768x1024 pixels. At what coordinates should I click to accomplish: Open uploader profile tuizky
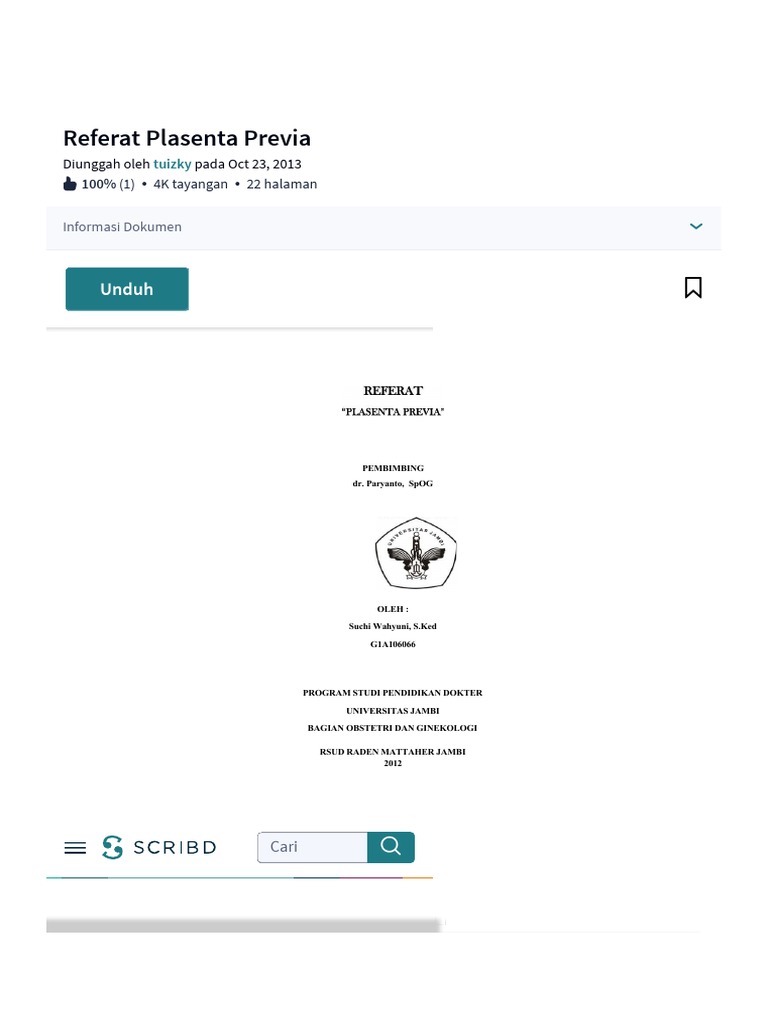pos(172,164)
